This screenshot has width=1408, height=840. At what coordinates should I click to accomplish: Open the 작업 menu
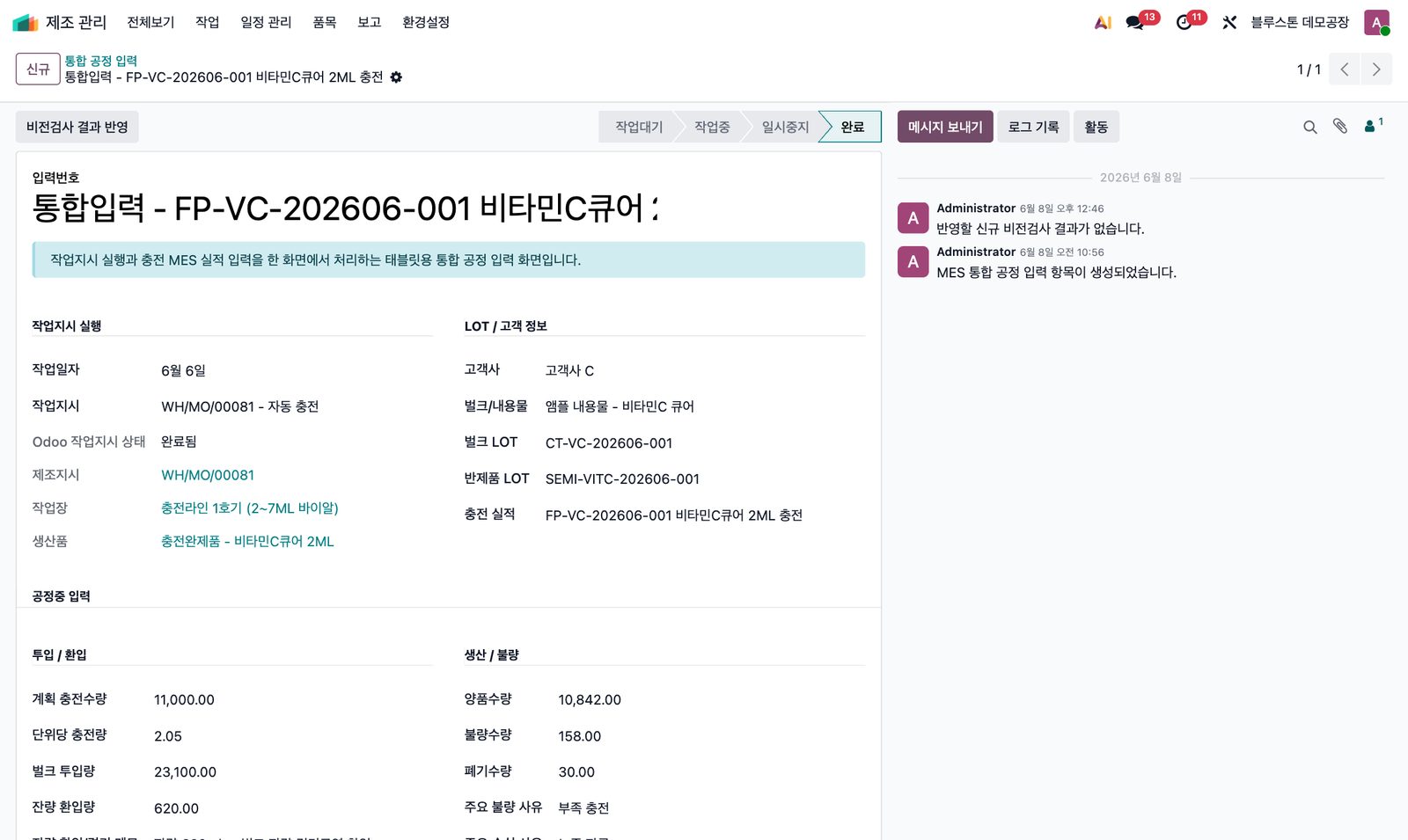(x=208, y=22)
